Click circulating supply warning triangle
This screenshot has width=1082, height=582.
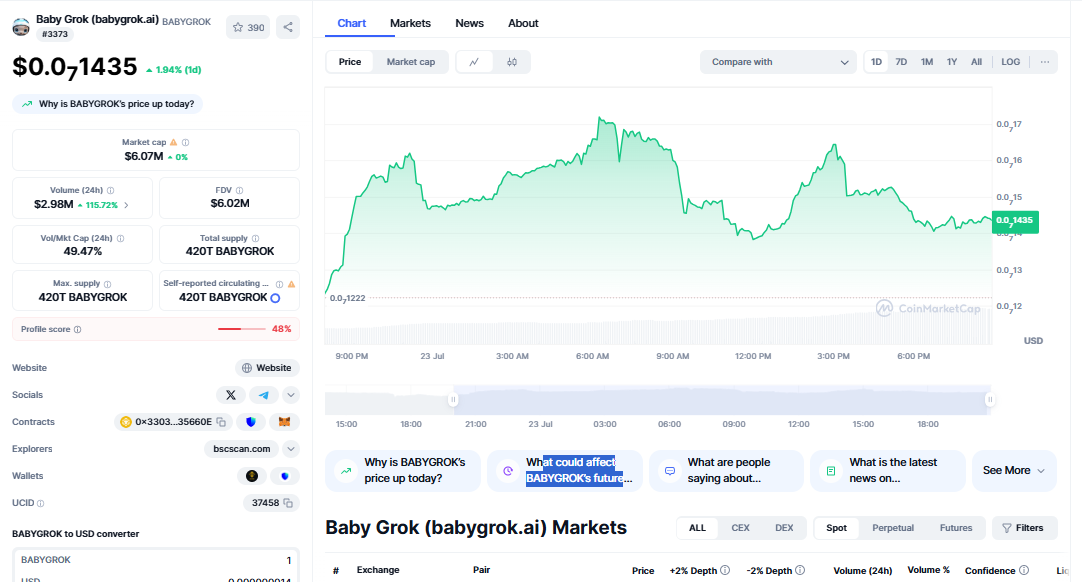pyautogui.click(x=291, y=284)
